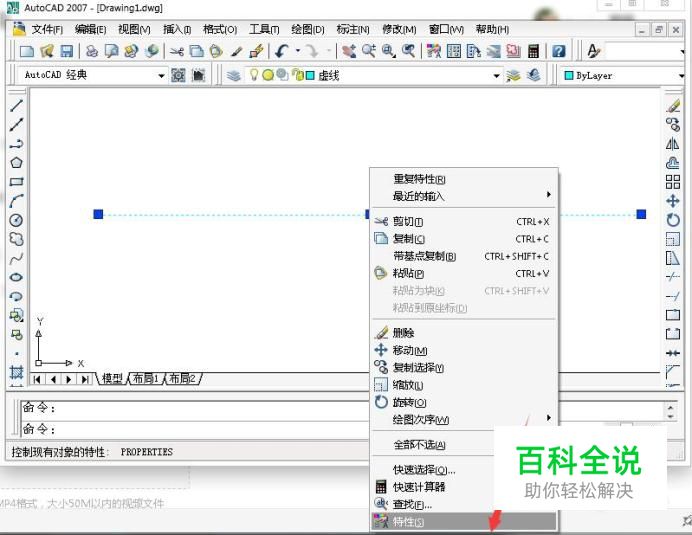Click the Pan realtime icon
Screen dimensions: 692x535
point(350,51)
